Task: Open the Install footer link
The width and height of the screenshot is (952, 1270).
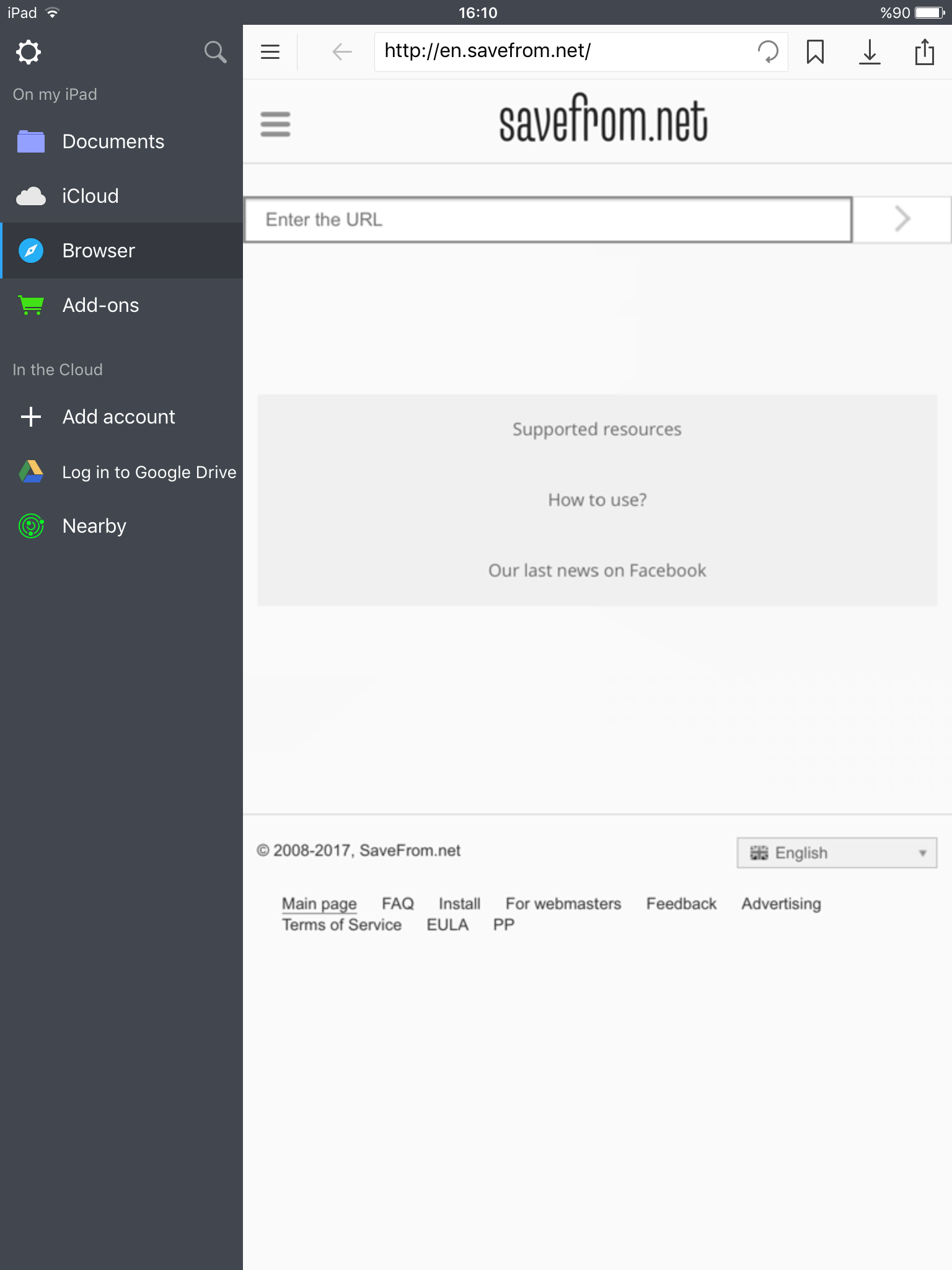Action: point(459,904)
